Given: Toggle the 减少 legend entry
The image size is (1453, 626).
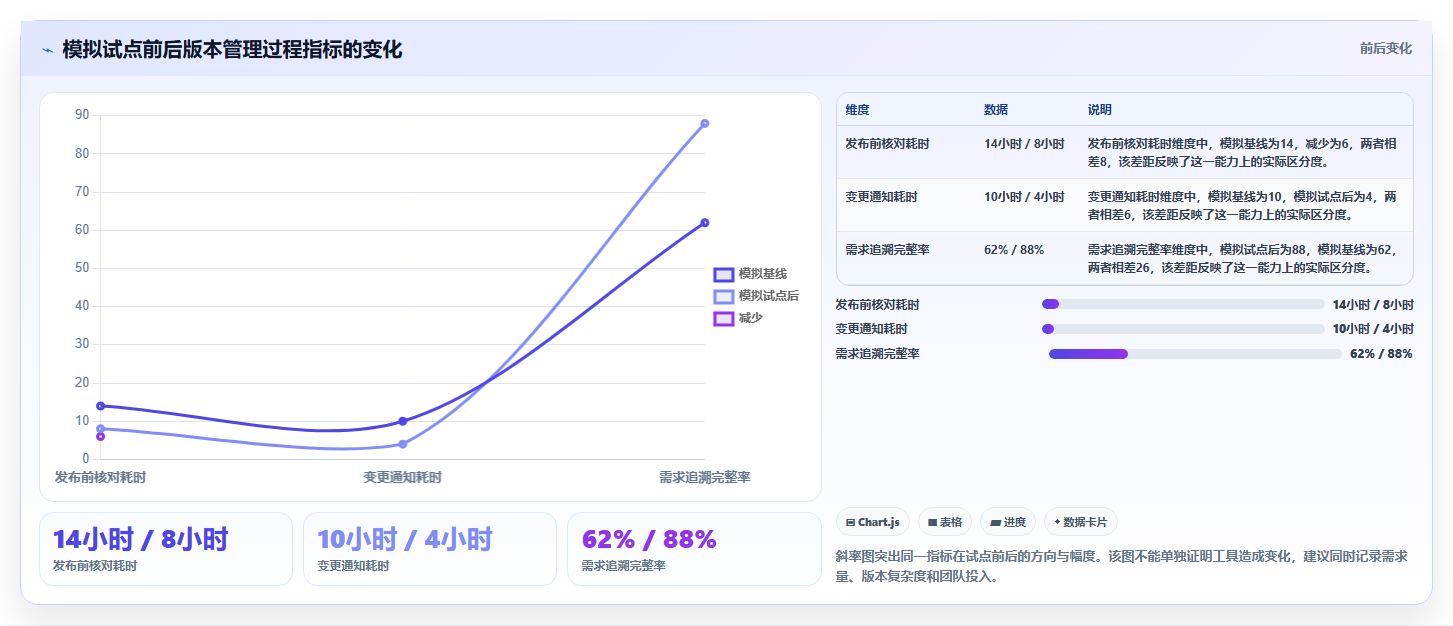Looking at the screenshot, I should click(x=738, y=318).
